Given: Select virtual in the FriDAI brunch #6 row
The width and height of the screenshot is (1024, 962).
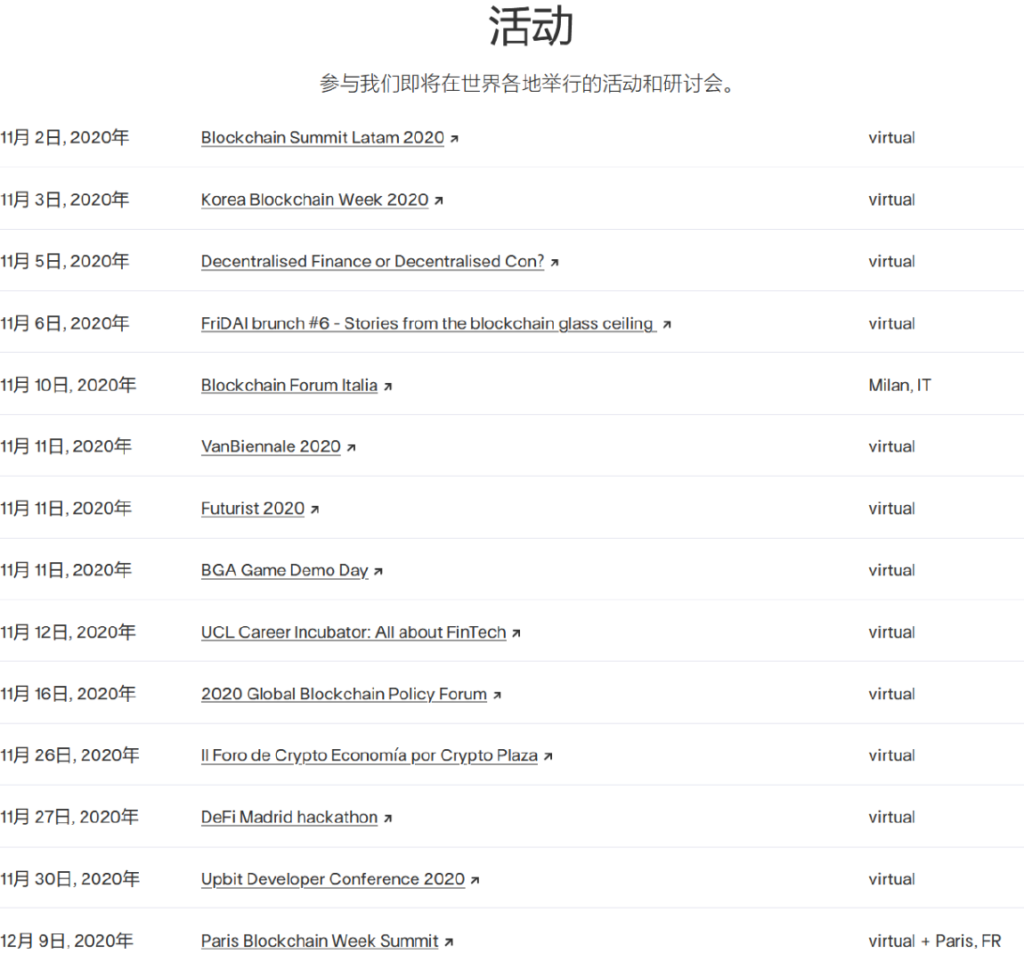Looking at the screenshot, I should [891, 323].
